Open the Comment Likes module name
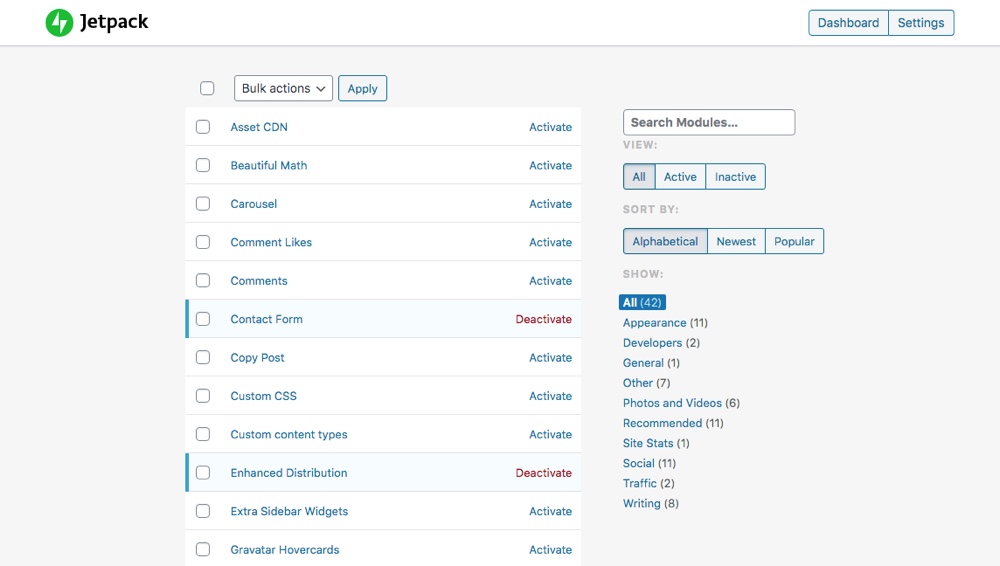 click(x=271, y=242)
